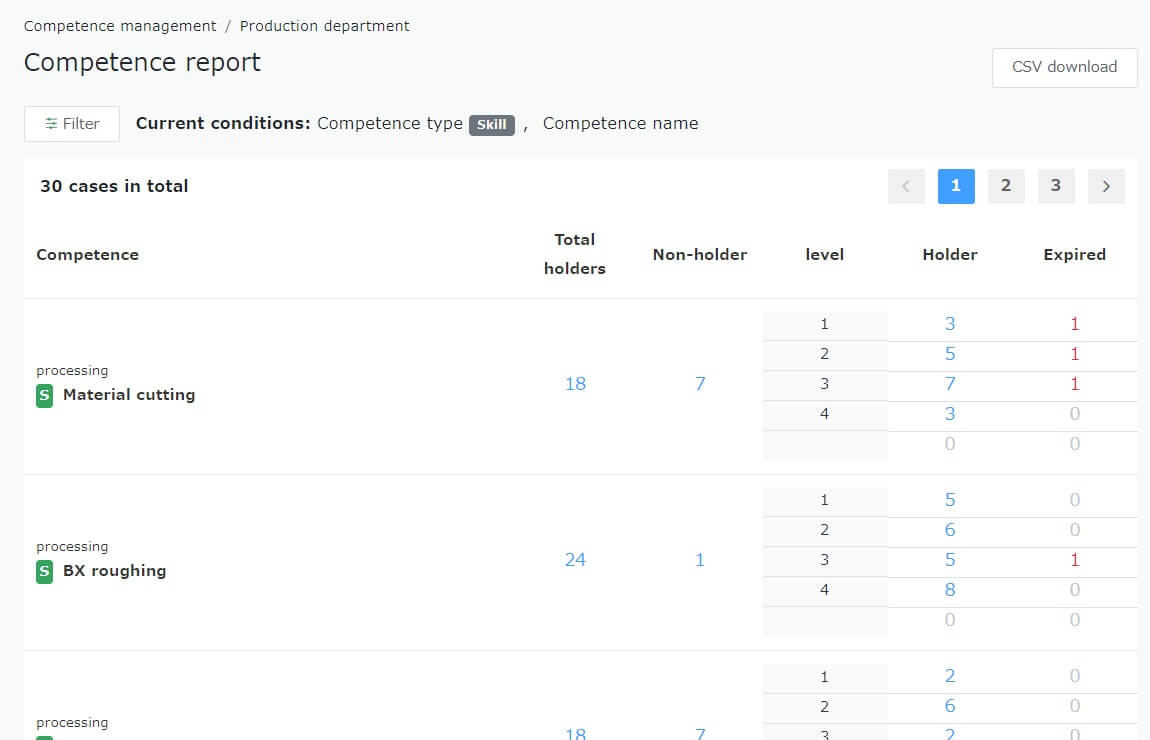Image resolution: width=1150 pixels, height=740 pixels.
Task: View BX roughing level 3 expired count
Action: point(1074,560)
